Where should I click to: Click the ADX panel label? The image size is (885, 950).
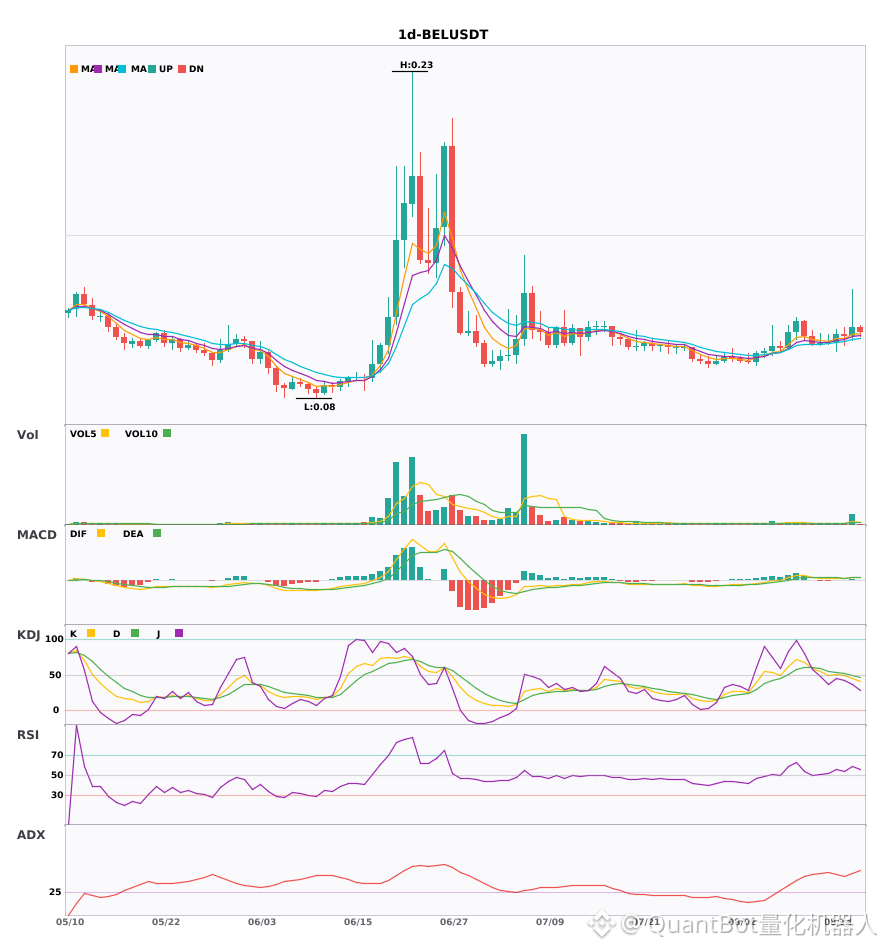tap(31, 835)
